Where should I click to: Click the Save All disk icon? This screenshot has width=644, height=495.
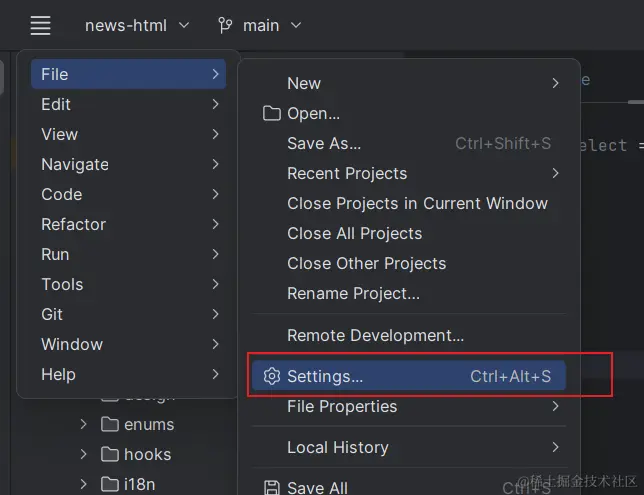271,487
